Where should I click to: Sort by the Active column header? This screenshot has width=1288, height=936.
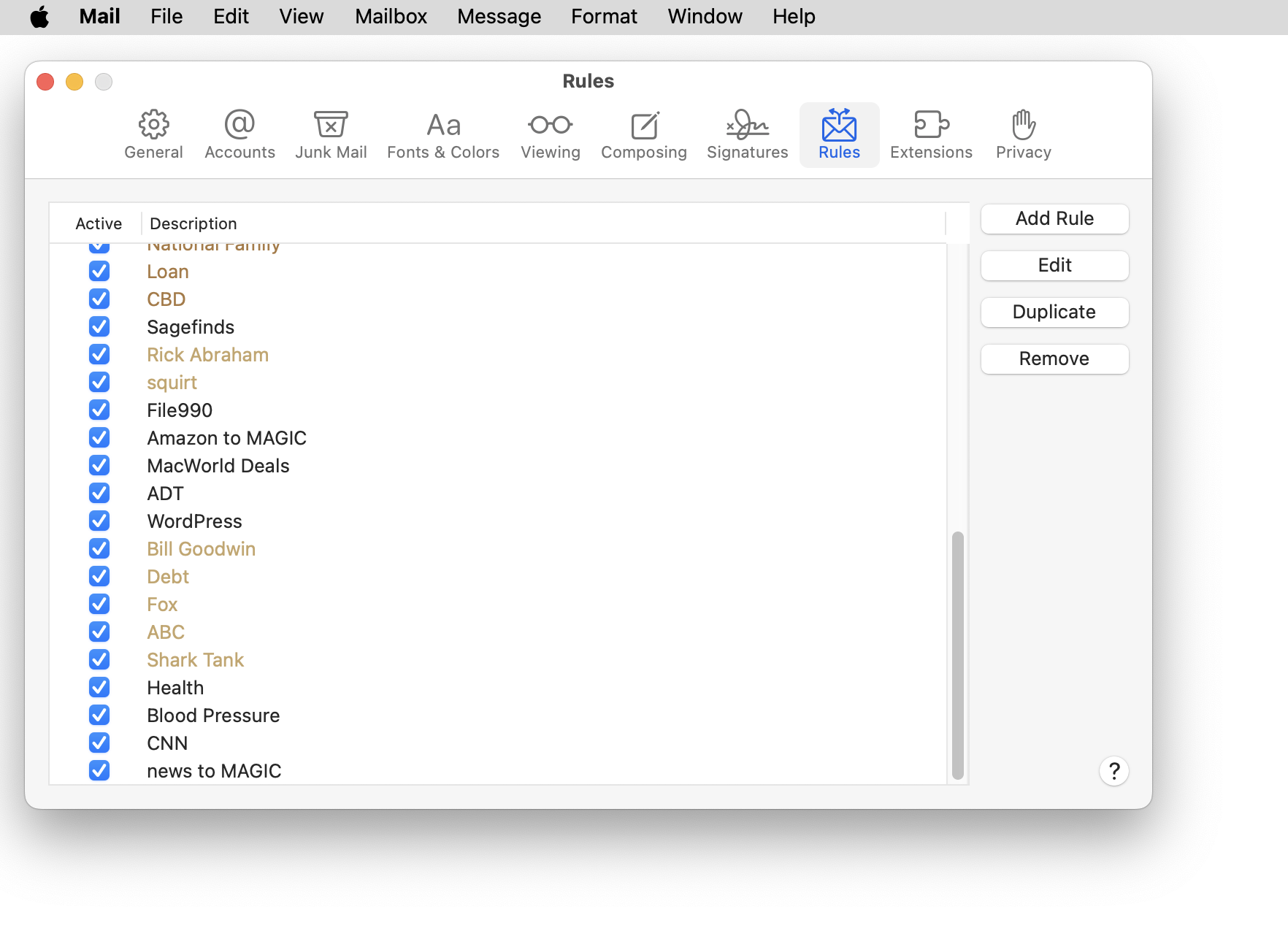[99, 223]
